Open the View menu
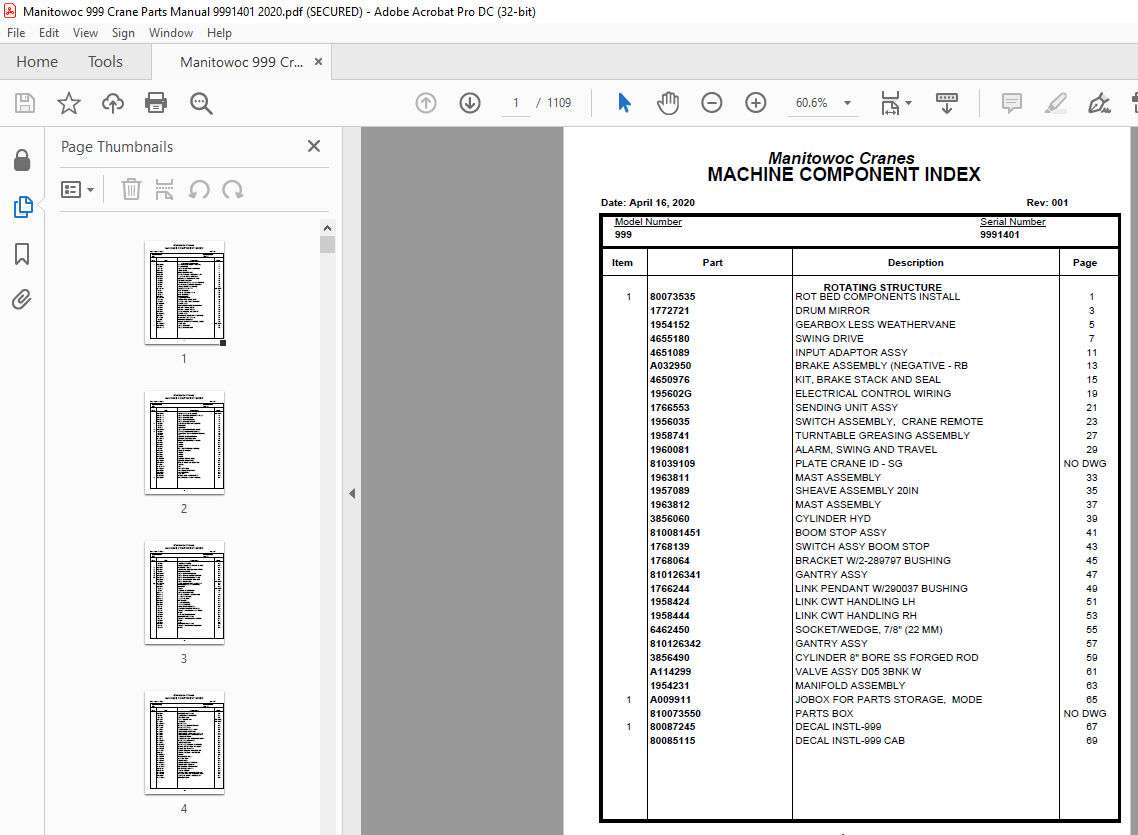The height and width of the screenshot is (835, 1138). coord(85,33)
